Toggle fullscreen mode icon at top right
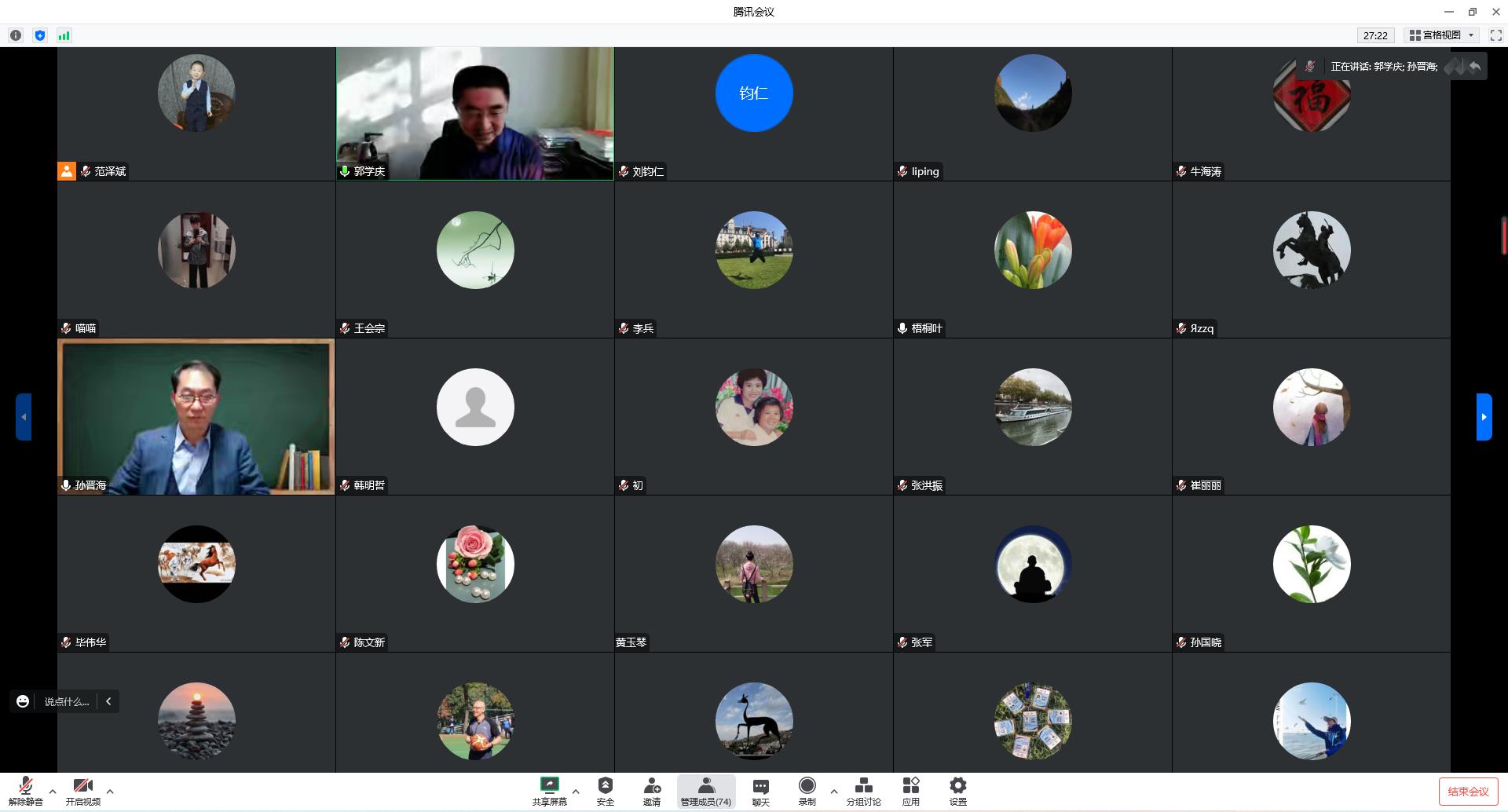The height and width of the screenshot is (812, 1508). pos(1495,35)
